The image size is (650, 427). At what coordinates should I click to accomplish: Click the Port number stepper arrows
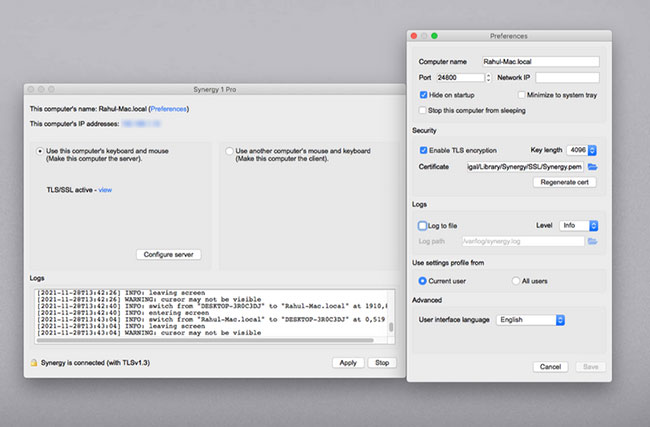point(488,77)
